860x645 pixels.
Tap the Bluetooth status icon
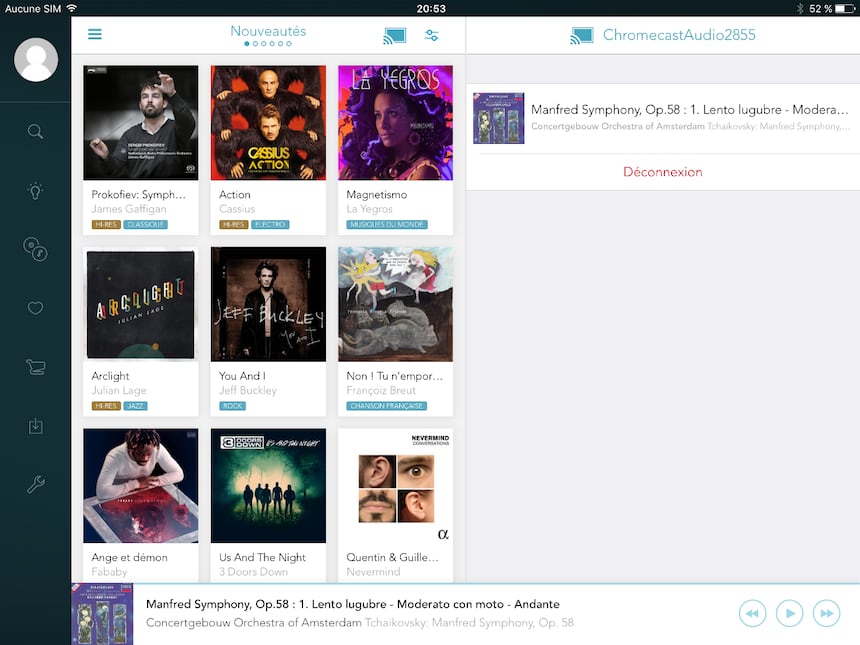point(800,9)
